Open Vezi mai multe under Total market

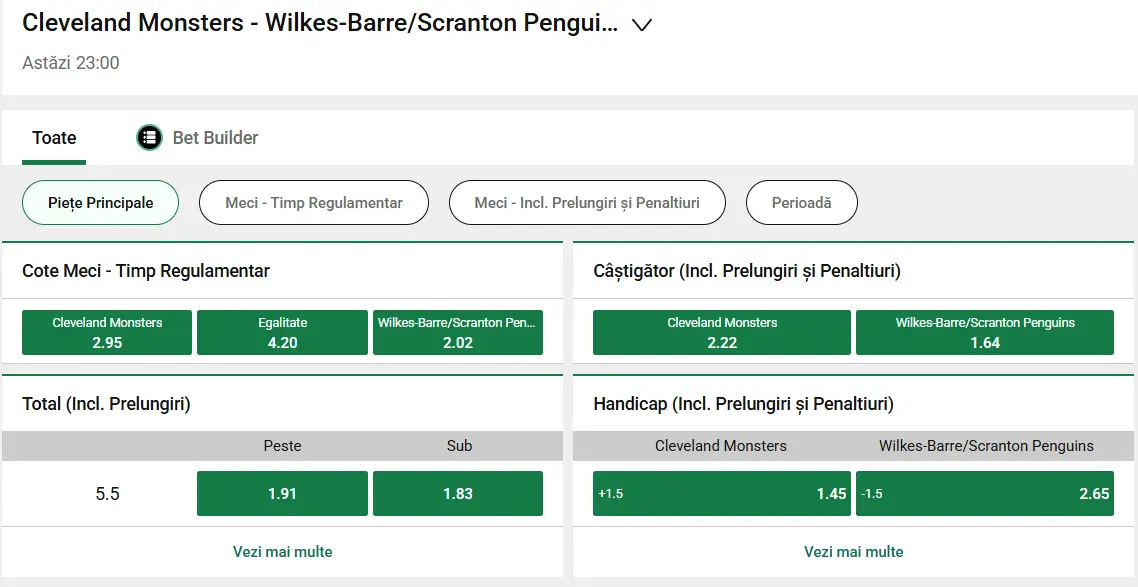point(282,551)
